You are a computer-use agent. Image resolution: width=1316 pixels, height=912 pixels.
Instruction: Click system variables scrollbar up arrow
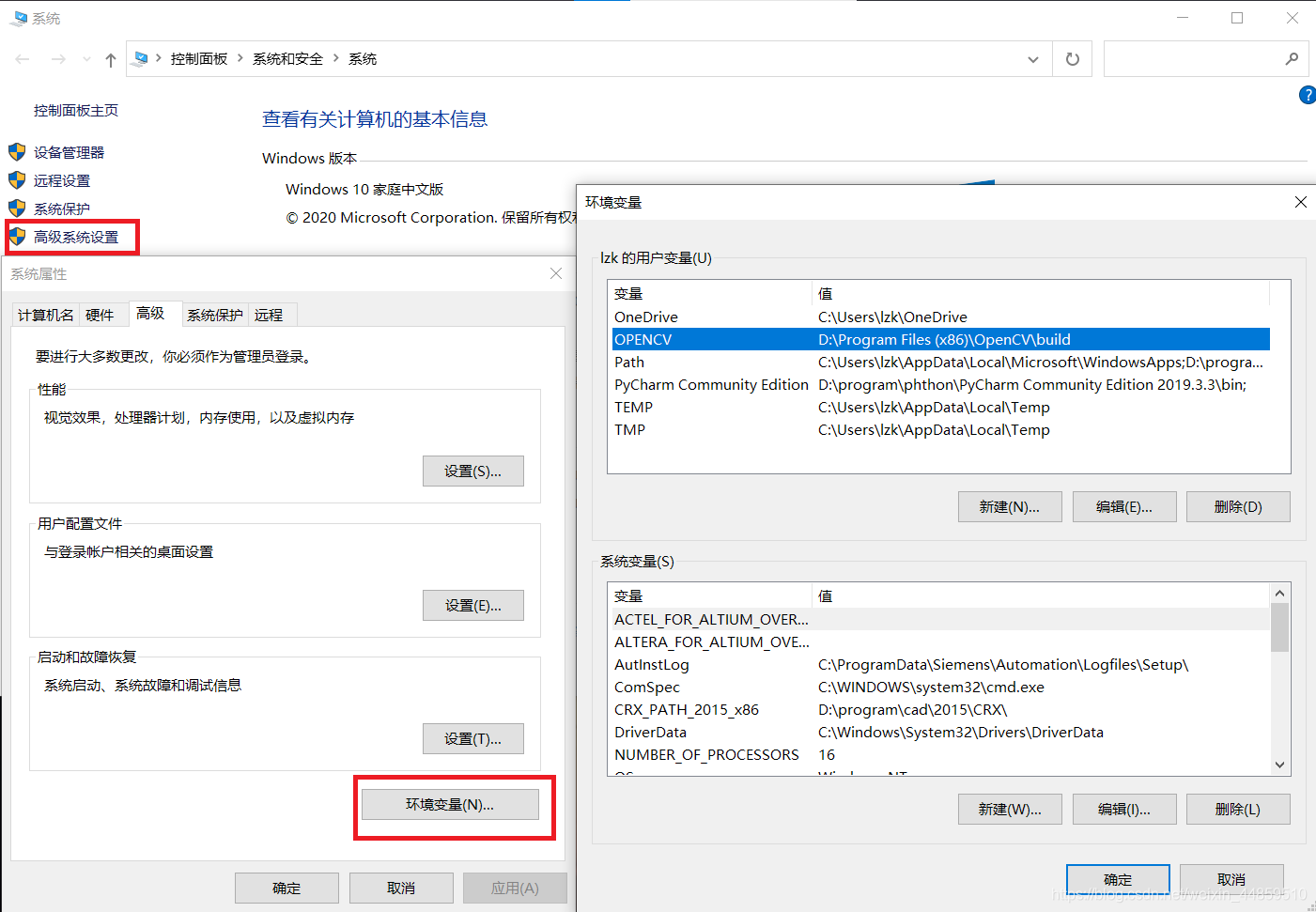1279,594
